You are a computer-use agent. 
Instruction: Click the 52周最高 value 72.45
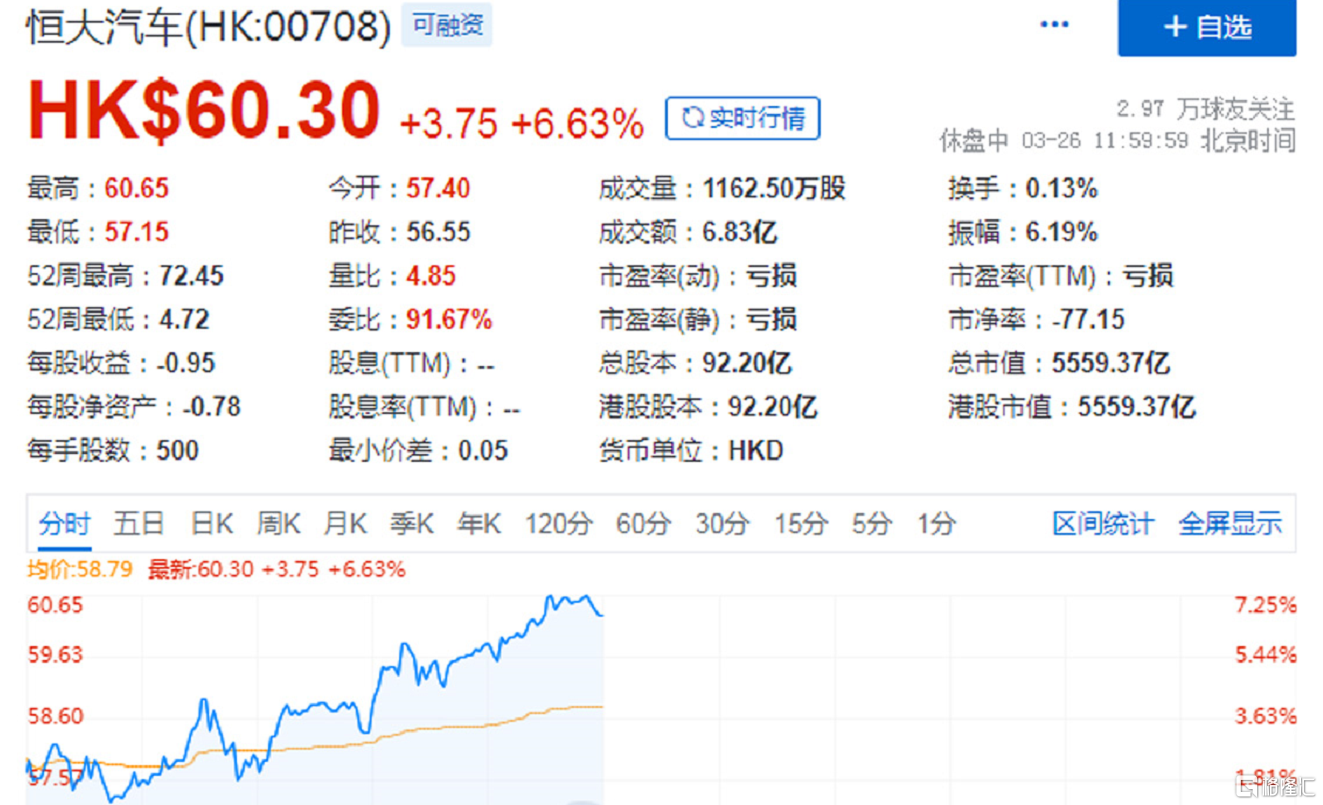tap(191, 276)
